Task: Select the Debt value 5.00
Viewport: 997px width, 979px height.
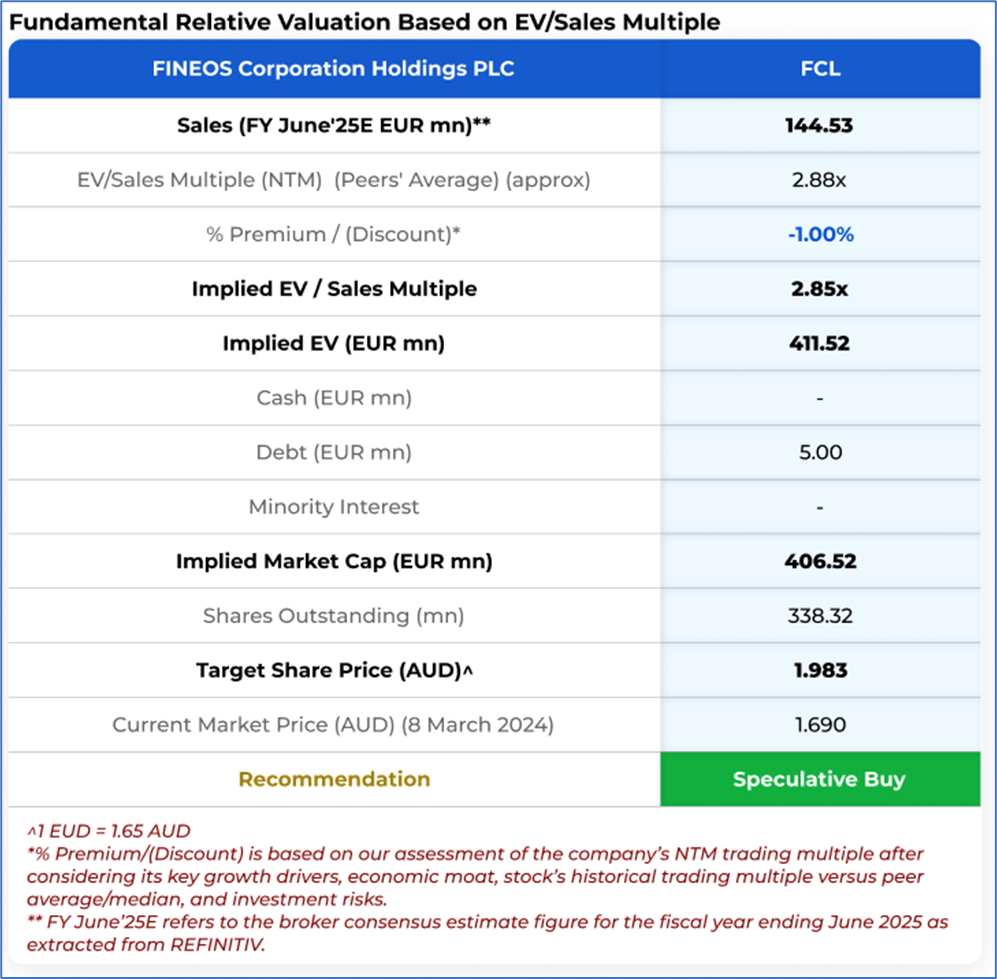Action: (x=820, y=453)
